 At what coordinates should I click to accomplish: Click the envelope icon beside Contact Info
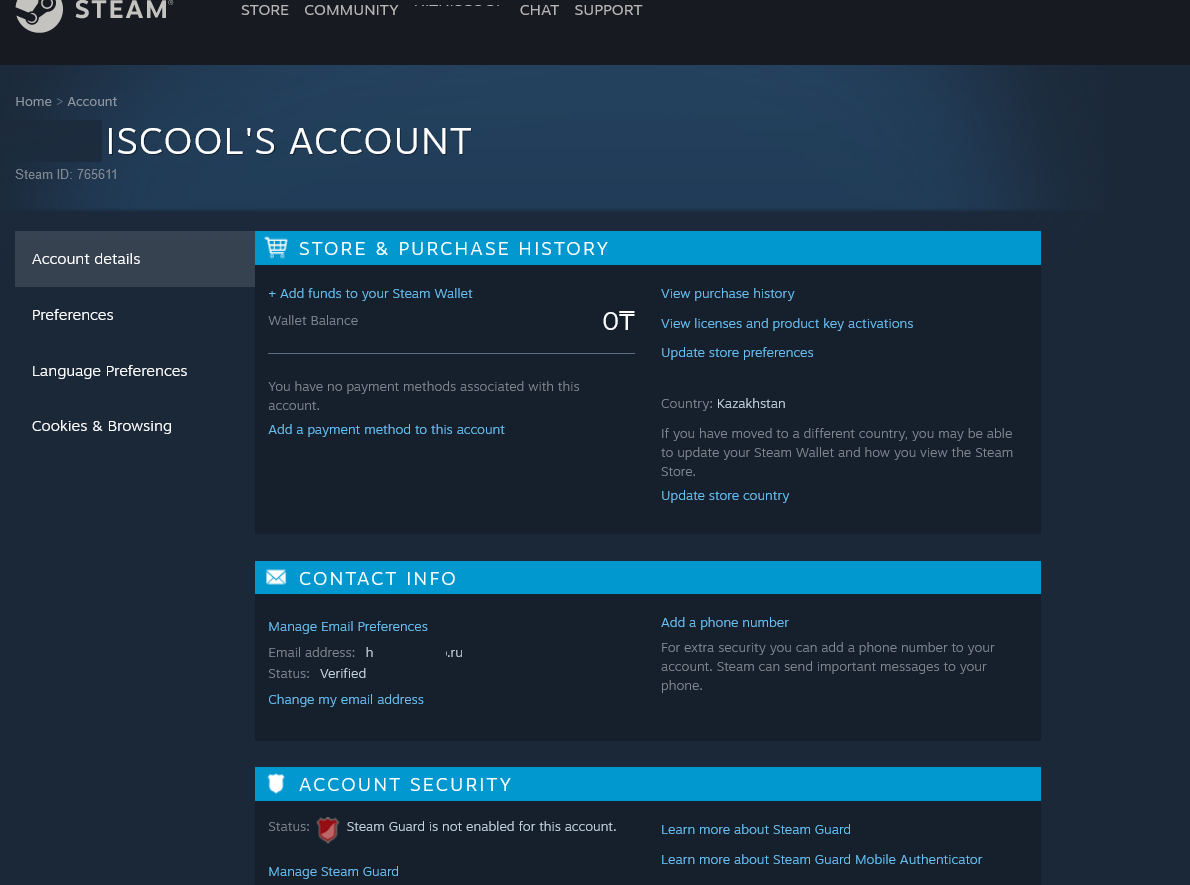point(276,578)
